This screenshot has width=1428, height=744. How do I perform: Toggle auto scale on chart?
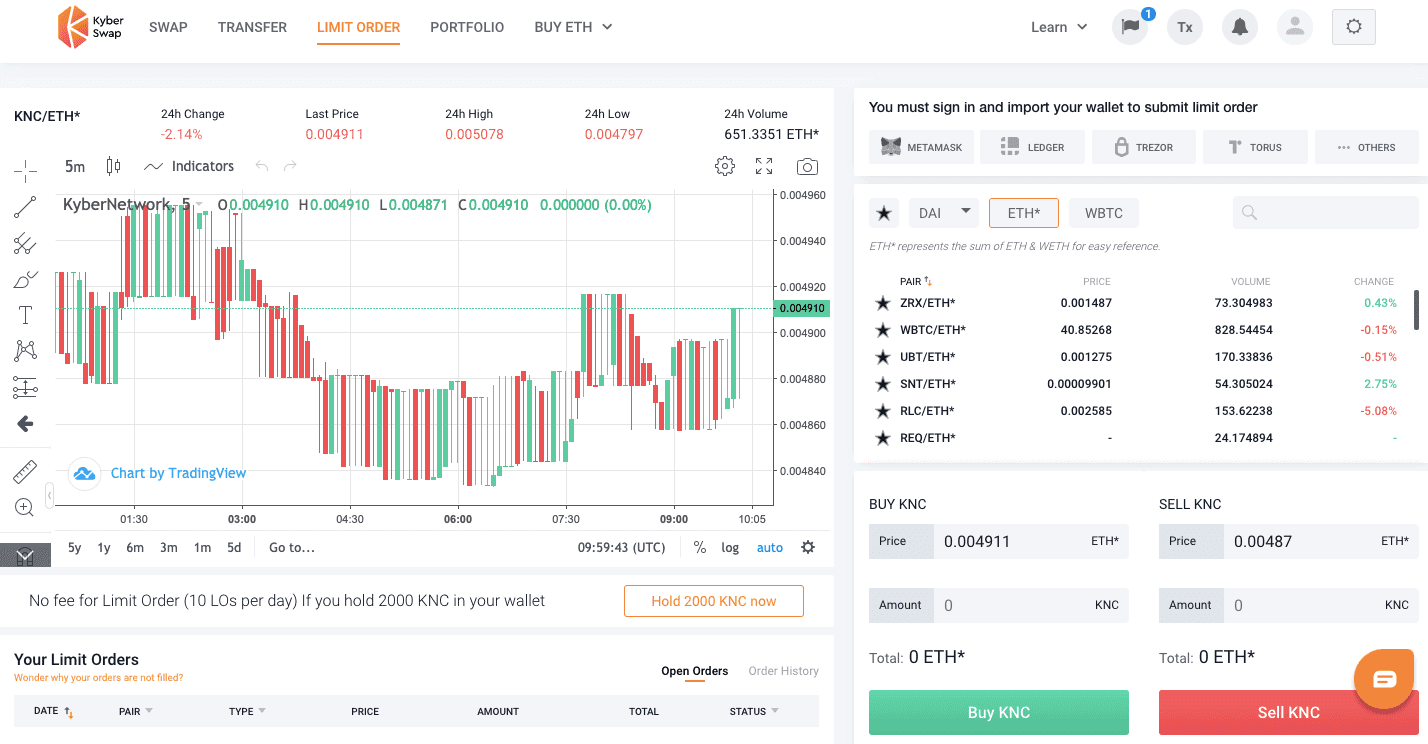click(770, 547)
